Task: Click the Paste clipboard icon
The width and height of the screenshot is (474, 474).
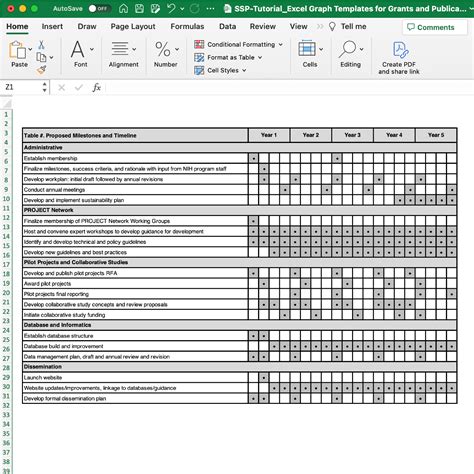Action: point(17,50)
